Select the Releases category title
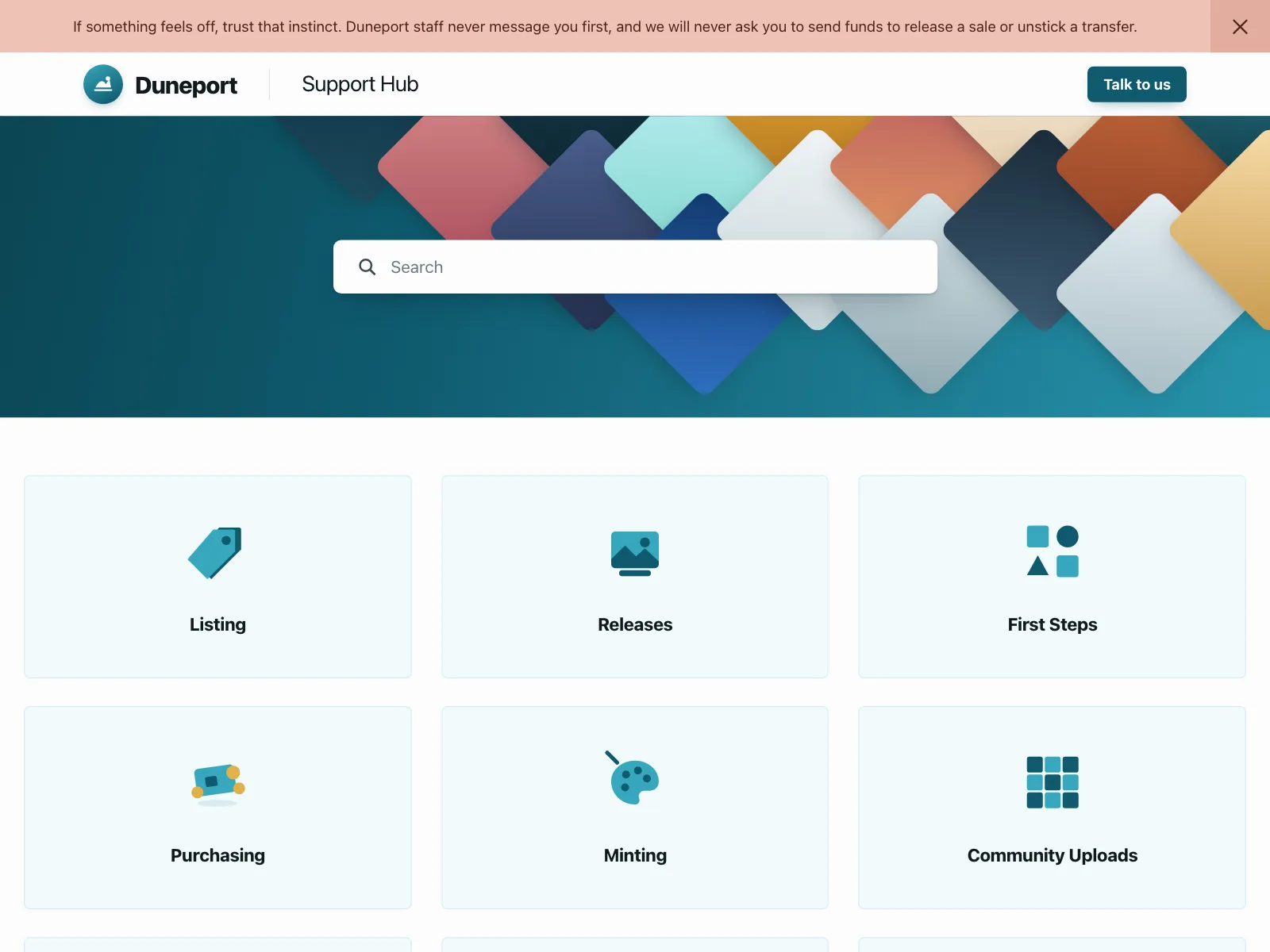Viewport: 1270px width, 952px height. pos(635,624)
